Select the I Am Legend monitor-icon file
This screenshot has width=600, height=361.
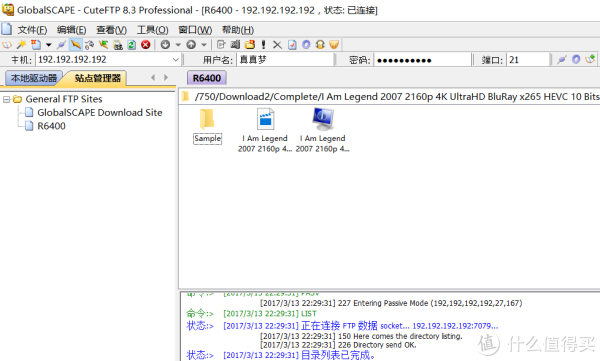[323, 130]
